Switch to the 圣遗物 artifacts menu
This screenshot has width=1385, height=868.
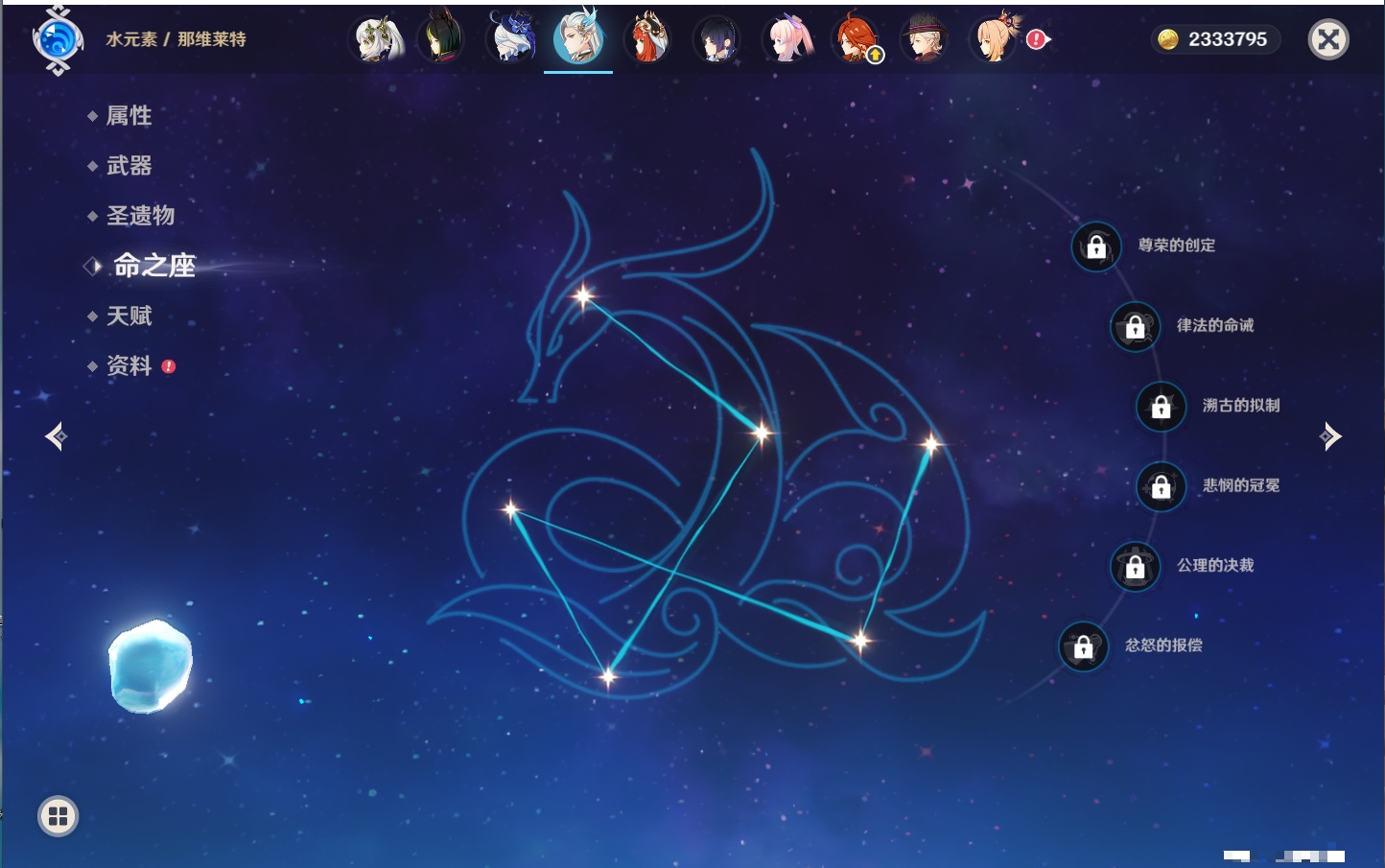coord(140,216)
